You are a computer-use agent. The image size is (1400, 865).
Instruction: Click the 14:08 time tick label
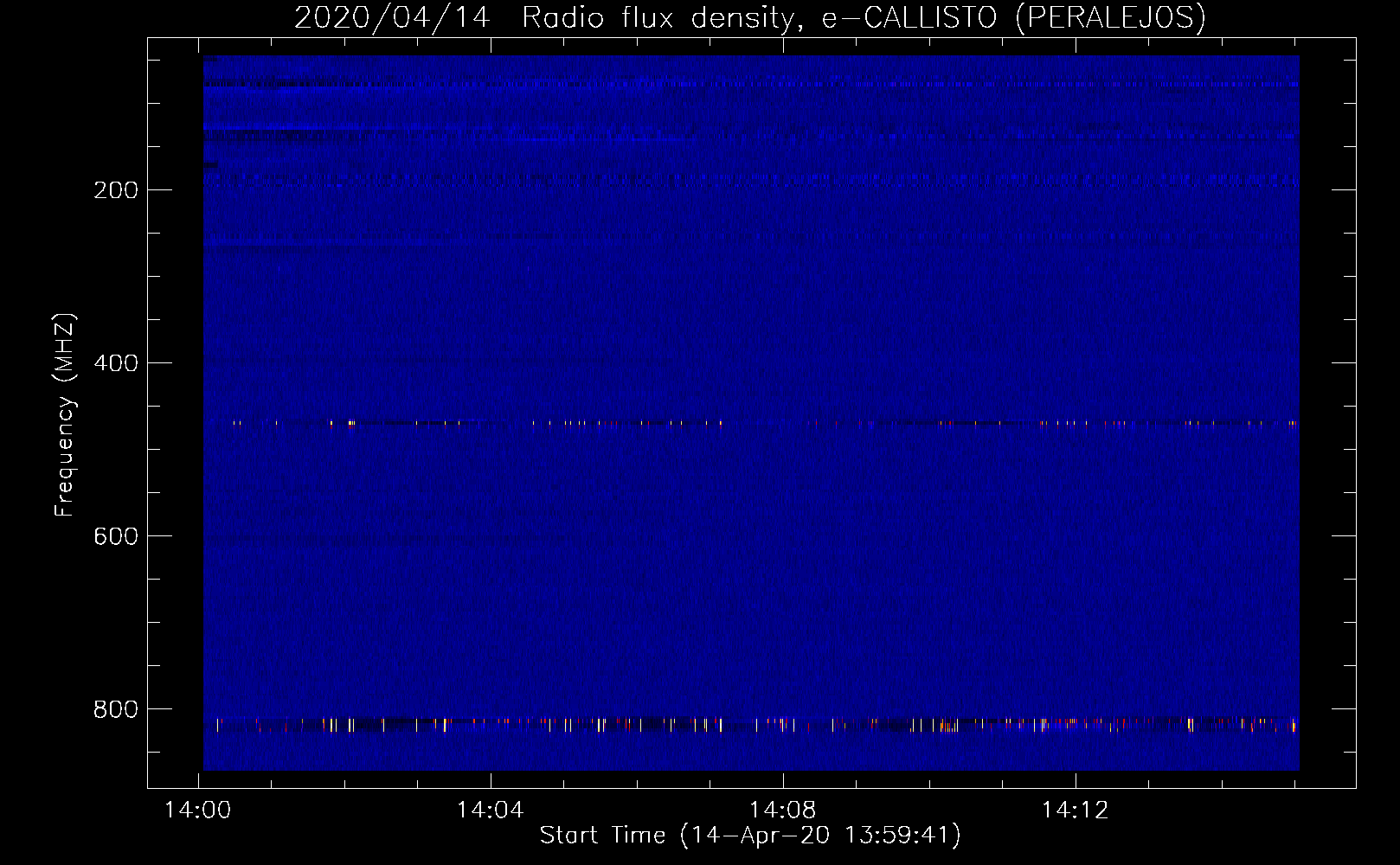coord(783,811)
